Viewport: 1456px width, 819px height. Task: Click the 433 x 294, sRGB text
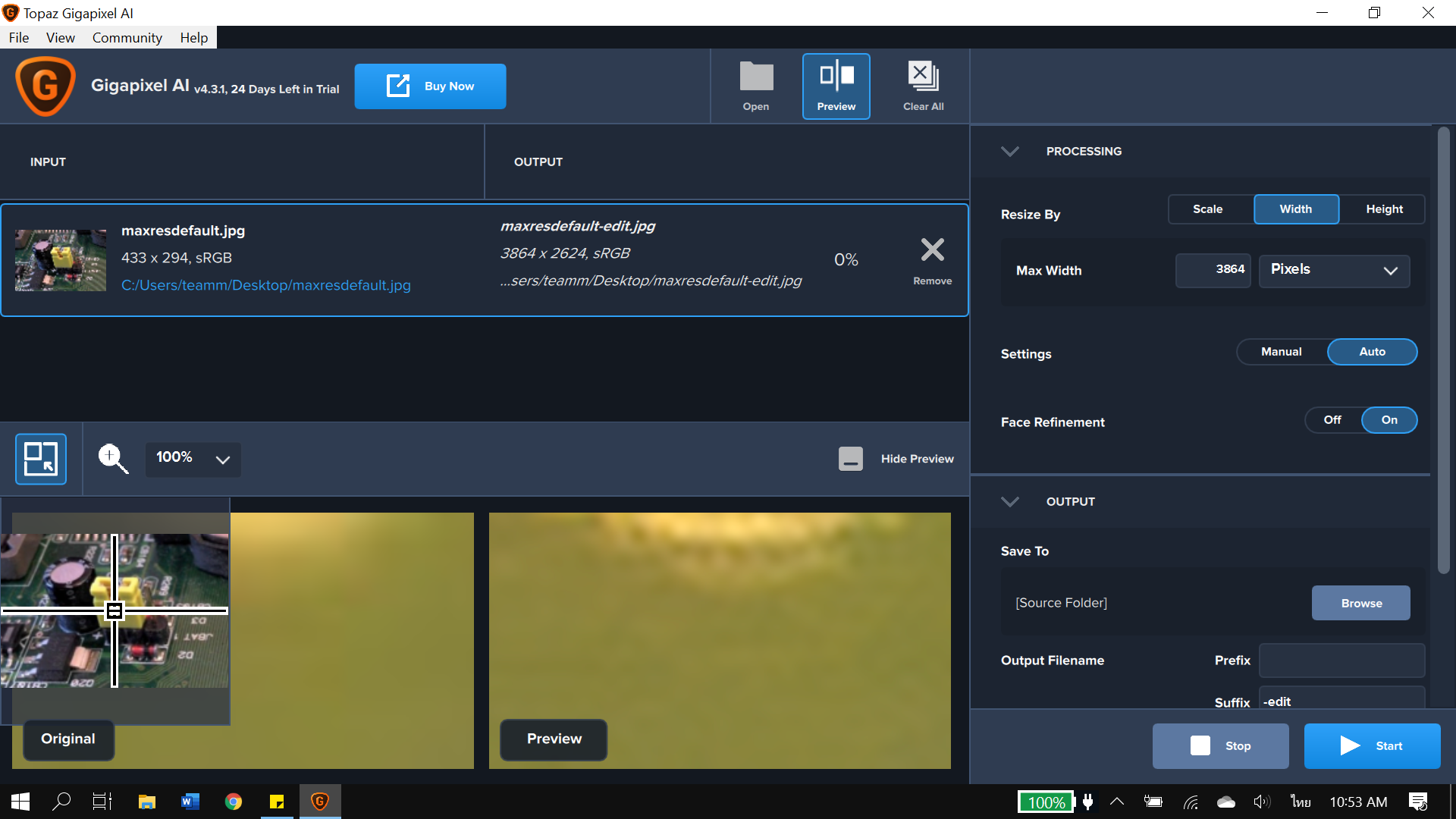pos(177,258)
